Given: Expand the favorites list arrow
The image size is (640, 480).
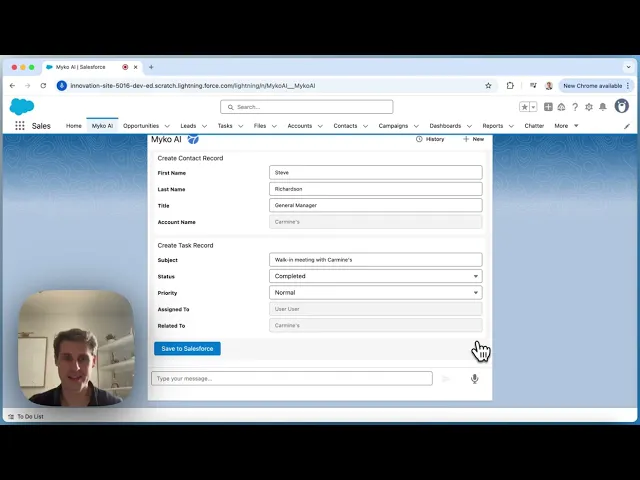Looking at the screenshot, I should [x=533, y=107].
